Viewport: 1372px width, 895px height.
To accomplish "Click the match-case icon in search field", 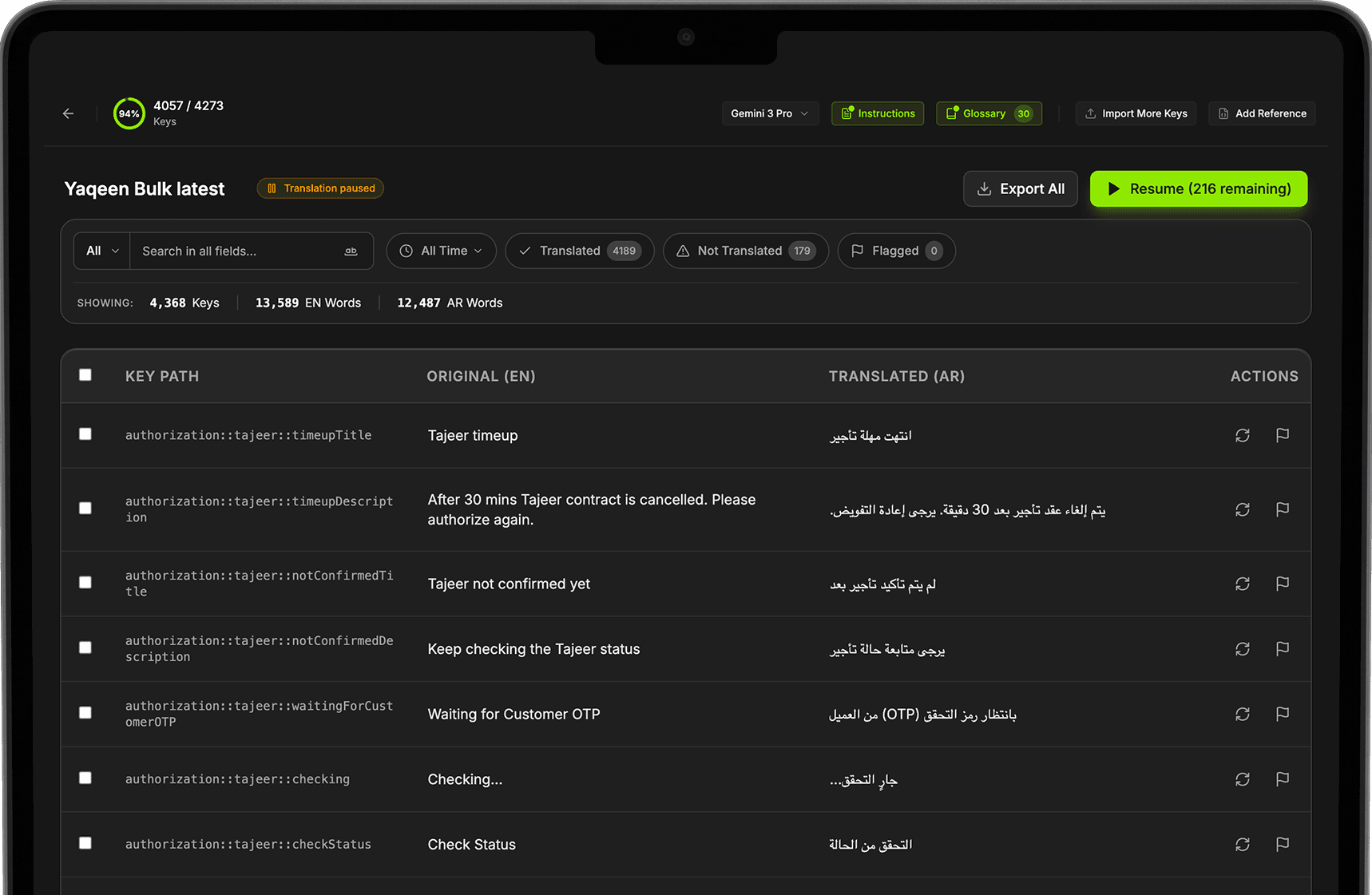I will (x=351, y=251).
